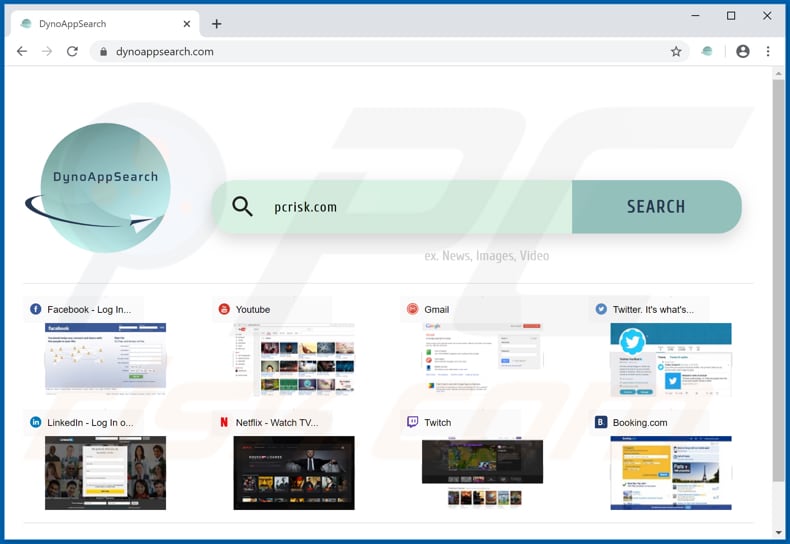Screen dimensions: 790x544
Task: Select the DynoAppSearch browser tab
Action: pos(104,24)
